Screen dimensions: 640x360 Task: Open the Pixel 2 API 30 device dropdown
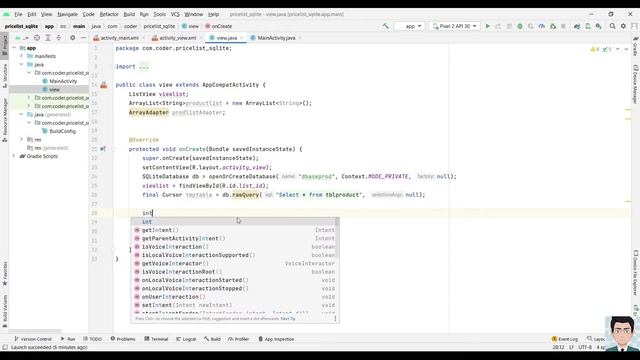[454, 26]
